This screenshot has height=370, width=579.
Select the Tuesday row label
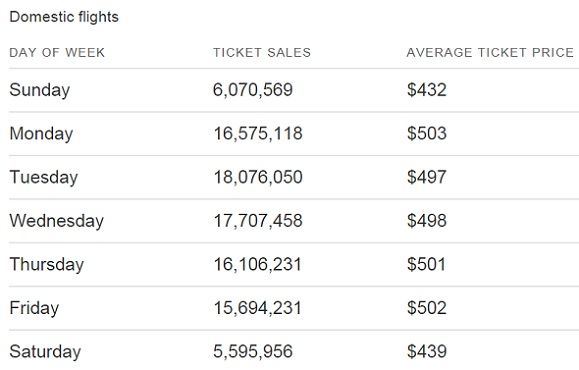(x=44, y=177)
